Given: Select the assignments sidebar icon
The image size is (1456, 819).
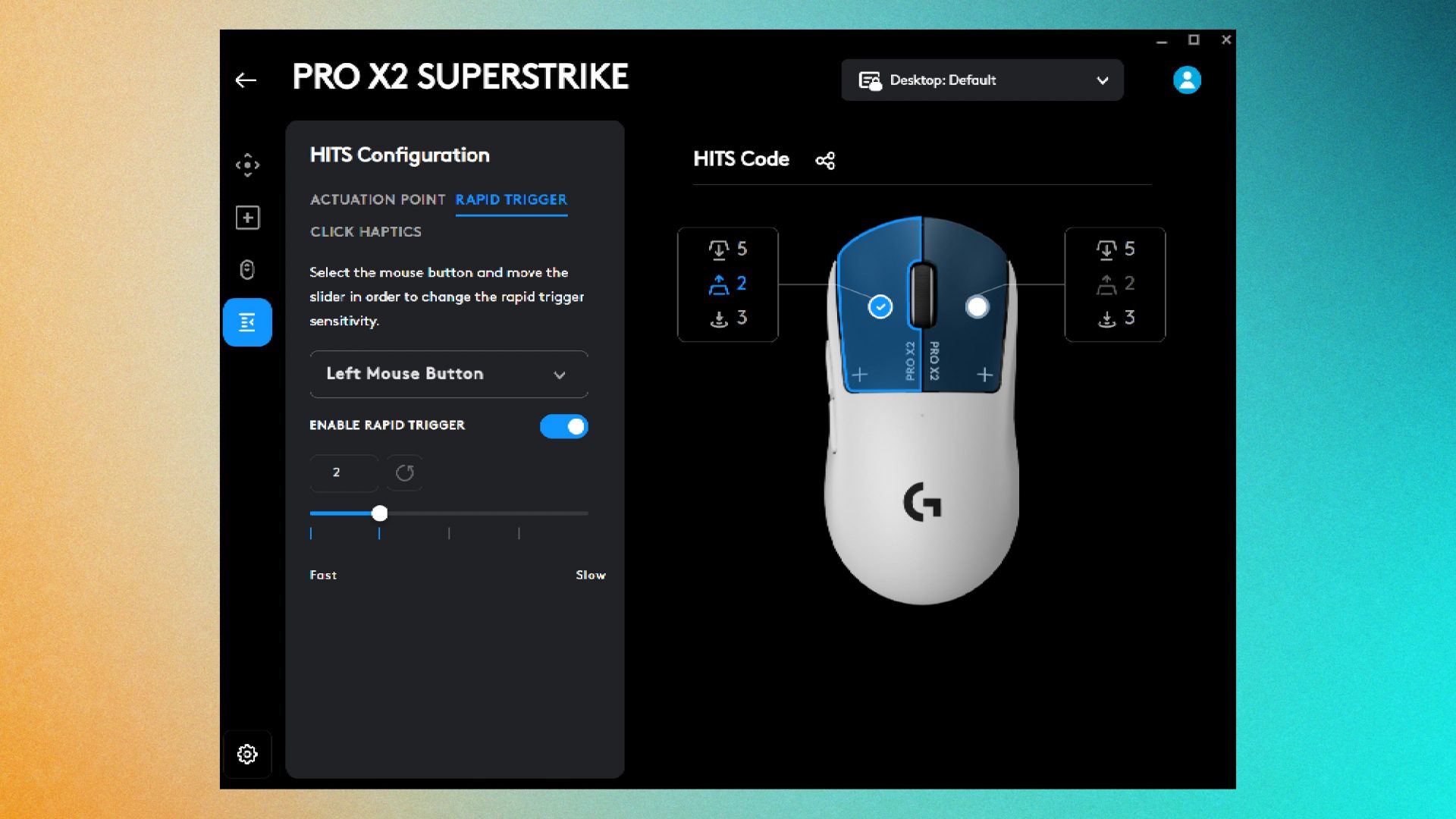Looking at the screenshot, I should [247, 218].
